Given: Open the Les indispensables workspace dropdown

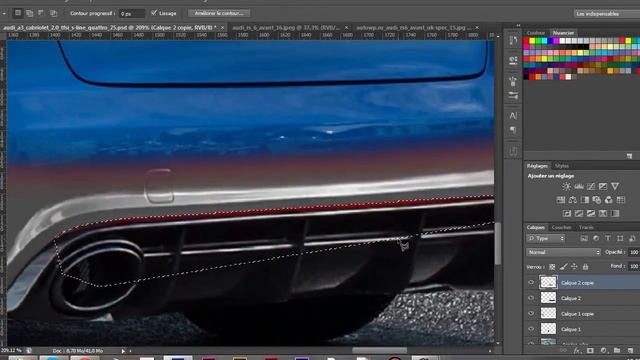Looking at the screenshot, I should (x=607, y=13).
